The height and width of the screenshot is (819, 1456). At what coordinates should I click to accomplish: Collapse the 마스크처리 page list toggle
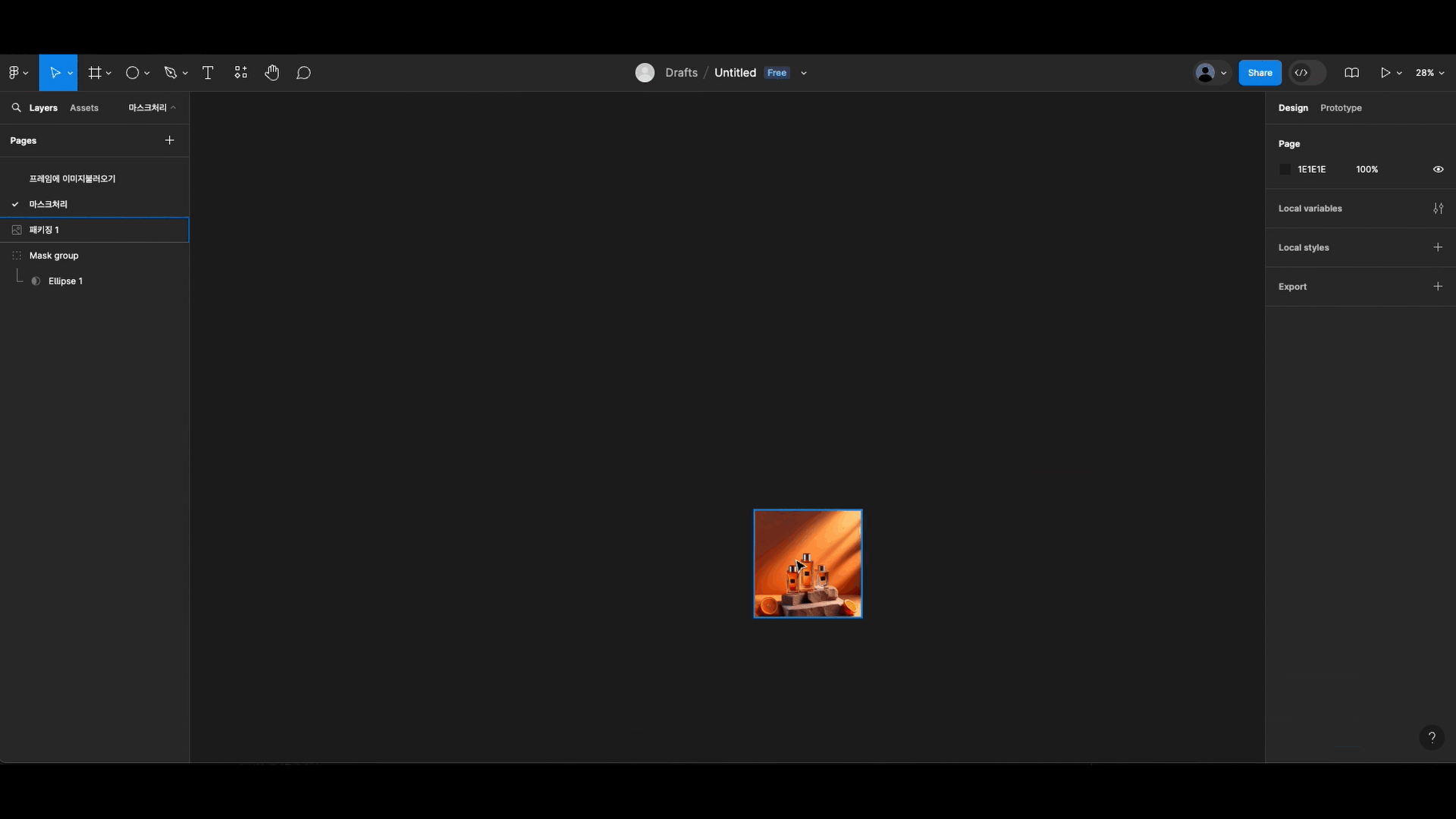[x=152, y=108]
